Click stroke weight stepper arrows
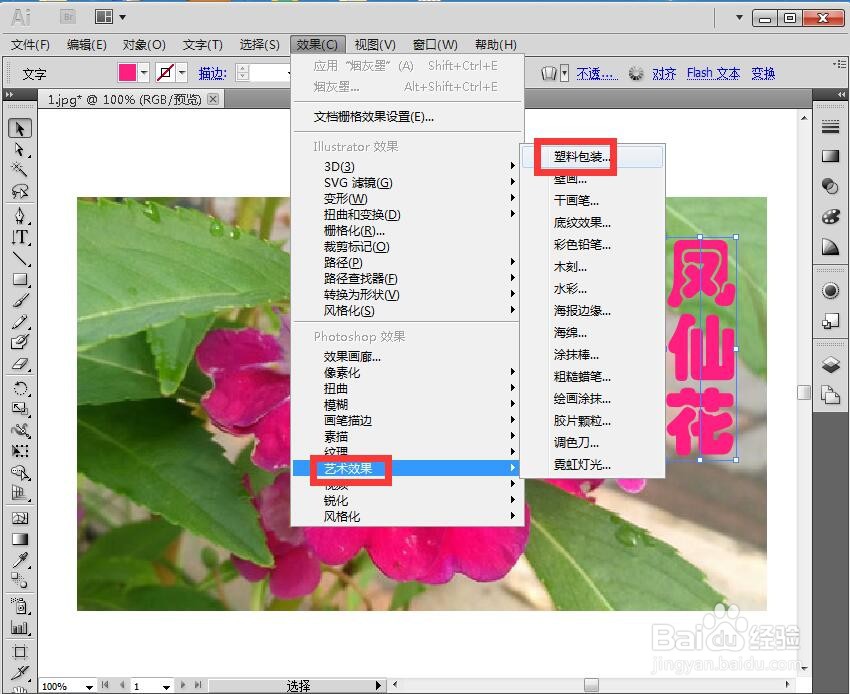This screenshot has width=850, height=694. [x=243, y=72]
